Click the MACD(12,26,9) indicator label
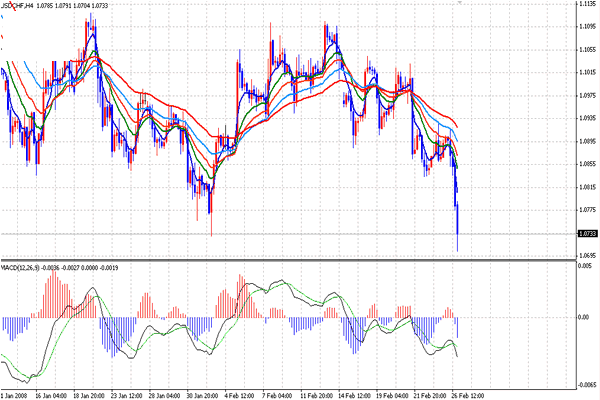600x400 pixels. pyautogui.click(x=20, y=268)
